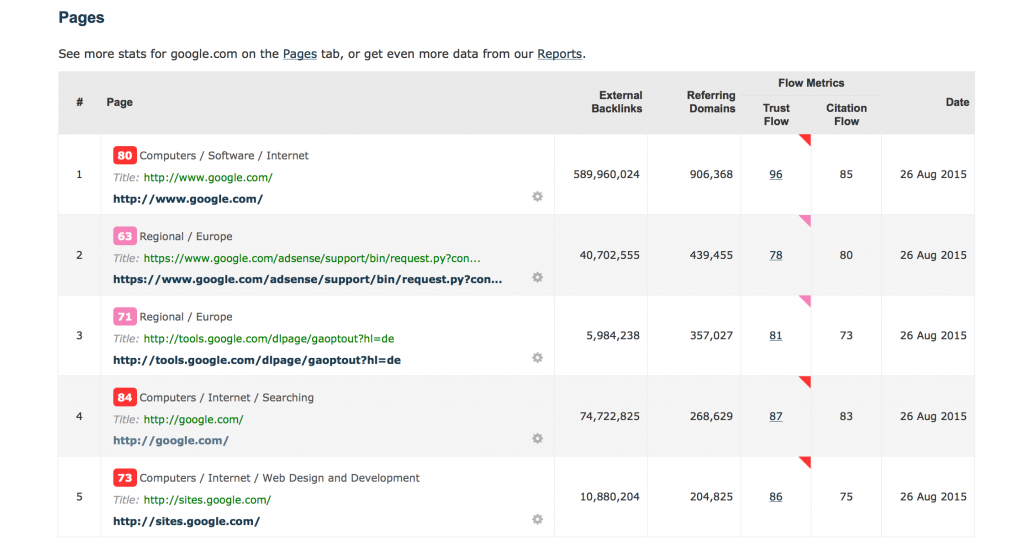Screen dimensions: 1024x547
Task: Select referring domains value 268,629
Action: click(711, 416)
